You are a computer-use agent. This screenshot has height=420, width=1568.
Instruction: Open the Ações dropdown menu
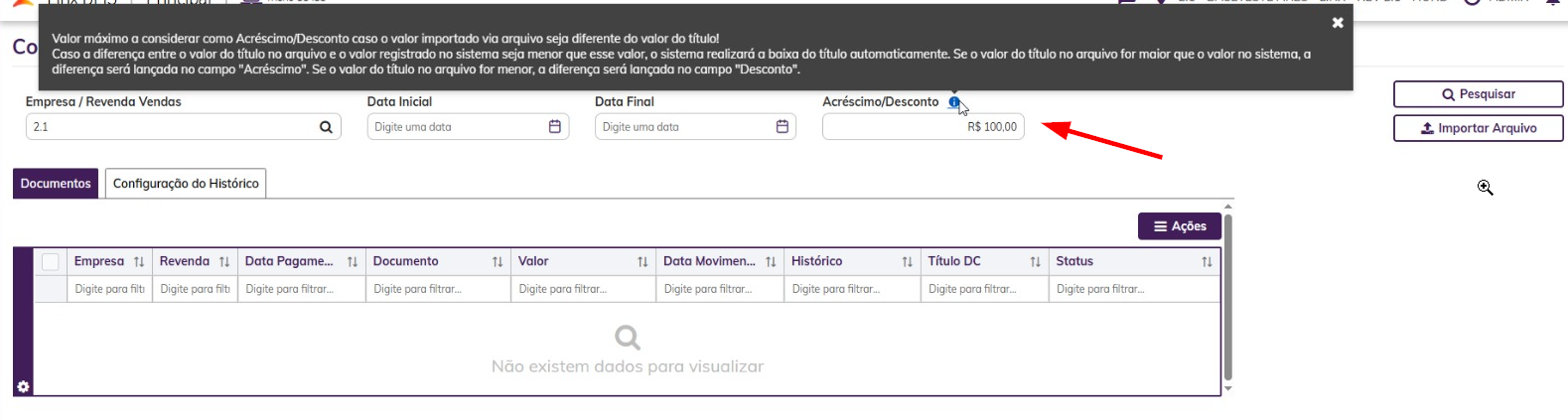tap(1180, 226)
